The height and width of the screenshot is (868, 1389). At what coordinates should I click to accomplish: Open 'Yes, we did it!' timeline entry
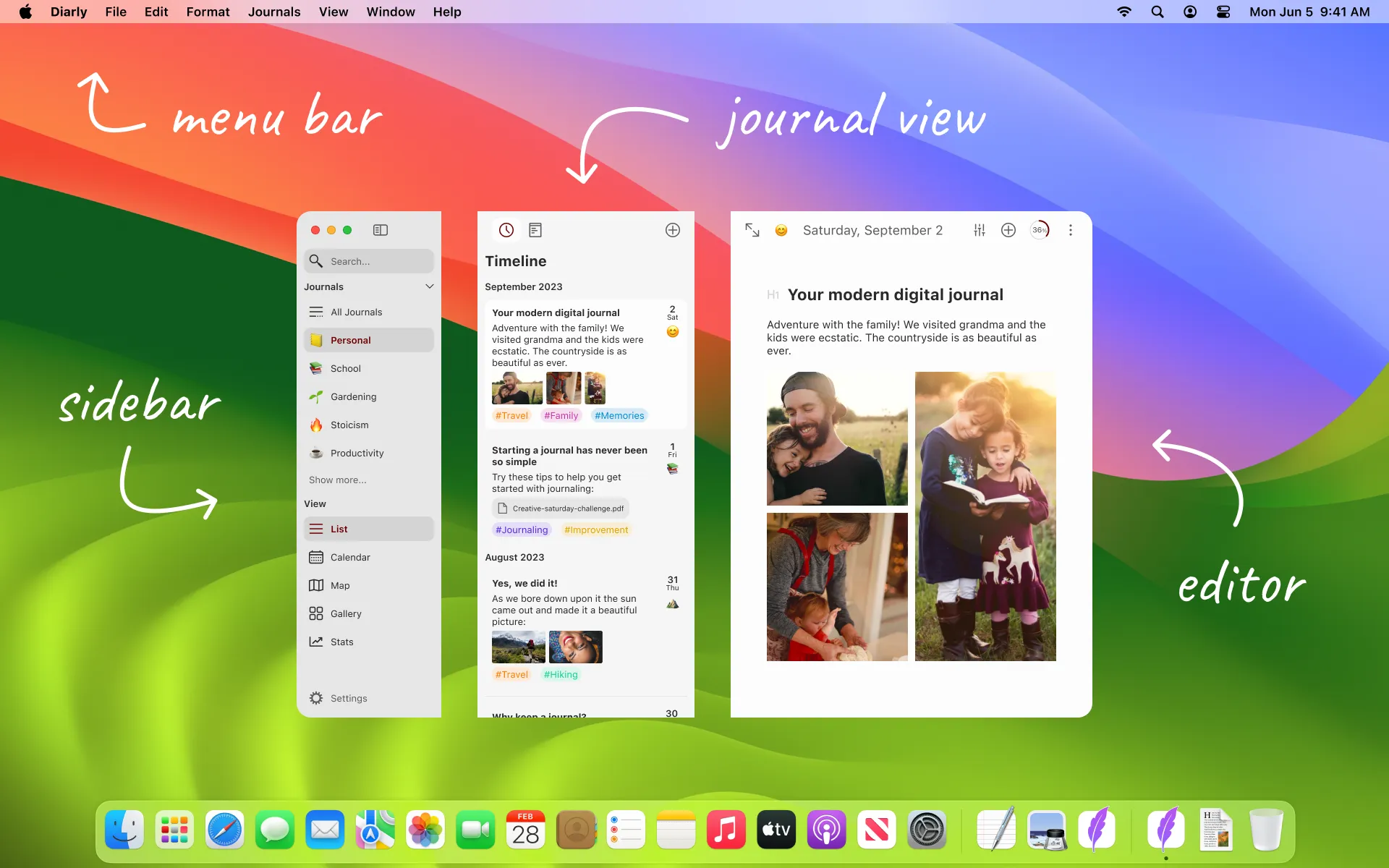(586, 628)
